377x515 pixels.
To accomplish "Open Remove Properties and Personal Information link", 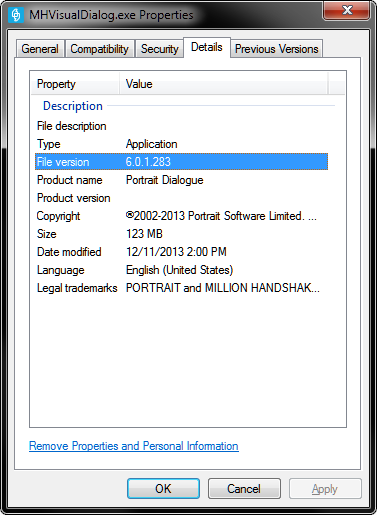I will pyautogui.click(x=134, y=446).
